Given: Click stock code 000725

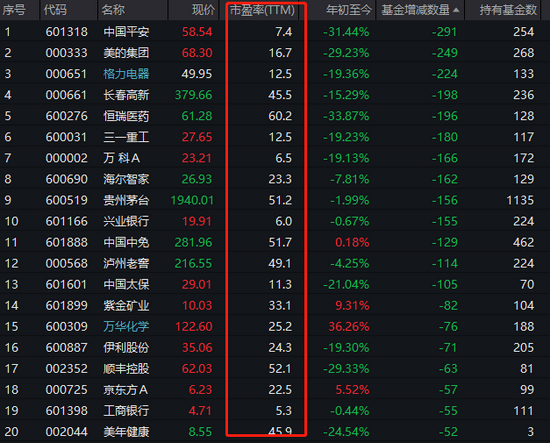Looking at the screenshot, I should (66, 390).
